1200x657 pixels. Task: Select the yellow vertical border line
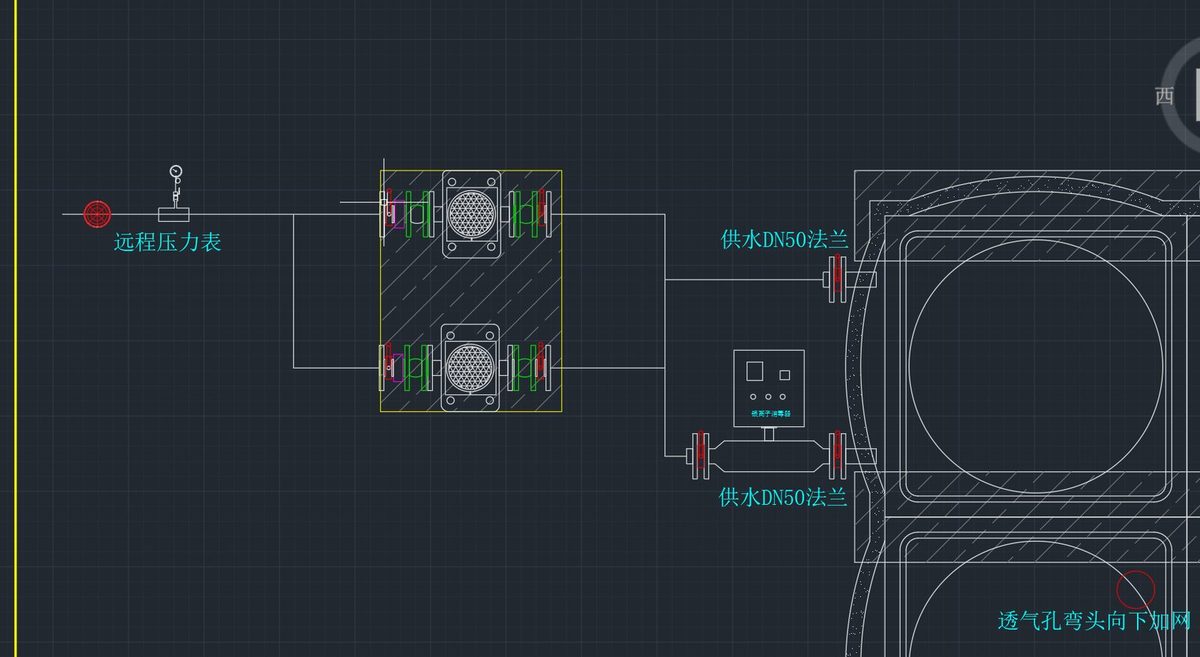pos(16,328)
